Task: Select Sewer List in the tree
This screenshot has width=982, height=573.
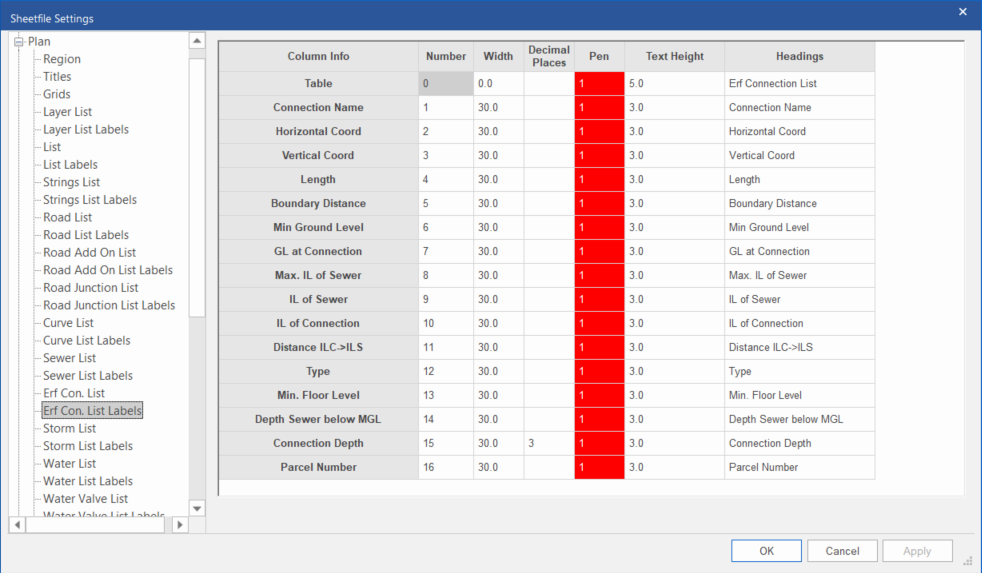Action: click(x=69, y=358)
